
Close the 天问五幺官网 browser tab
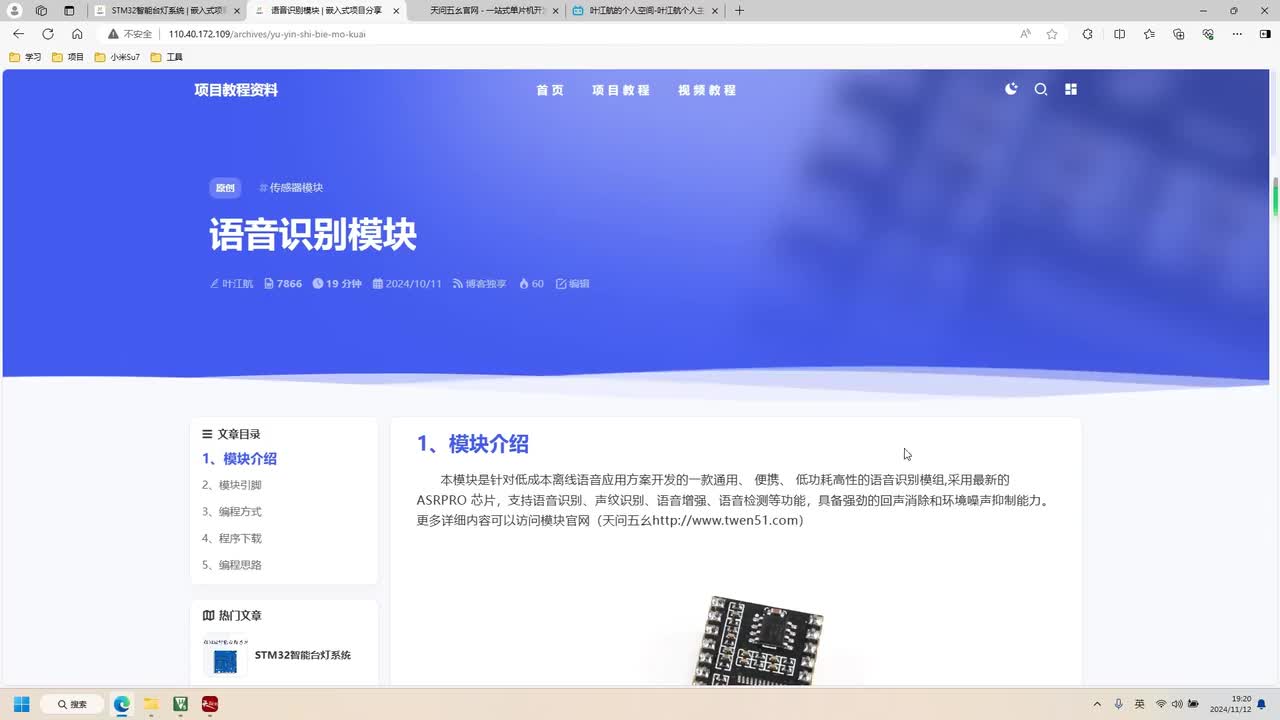coord(554,11)
